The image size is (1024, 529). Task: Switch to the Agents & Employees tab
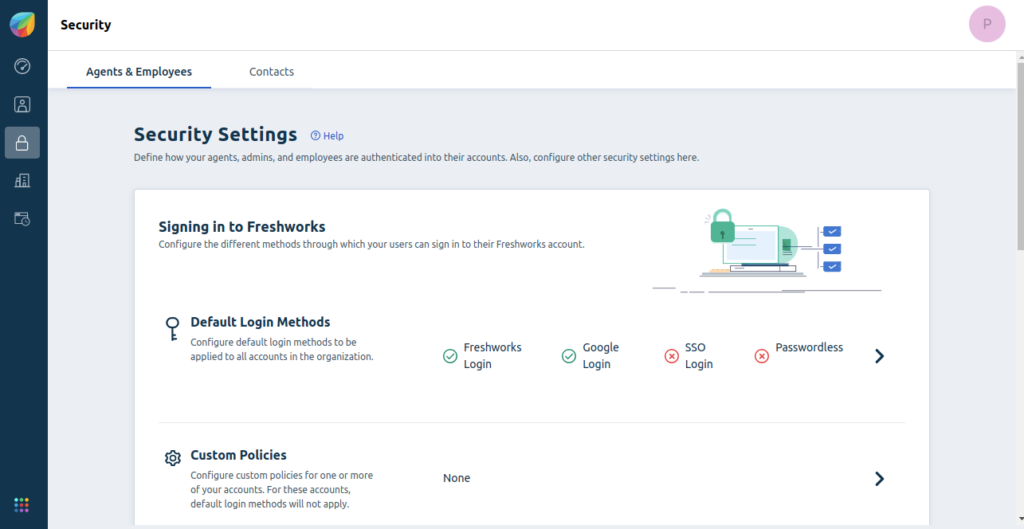pyautogui.click(x=139, y=72)
